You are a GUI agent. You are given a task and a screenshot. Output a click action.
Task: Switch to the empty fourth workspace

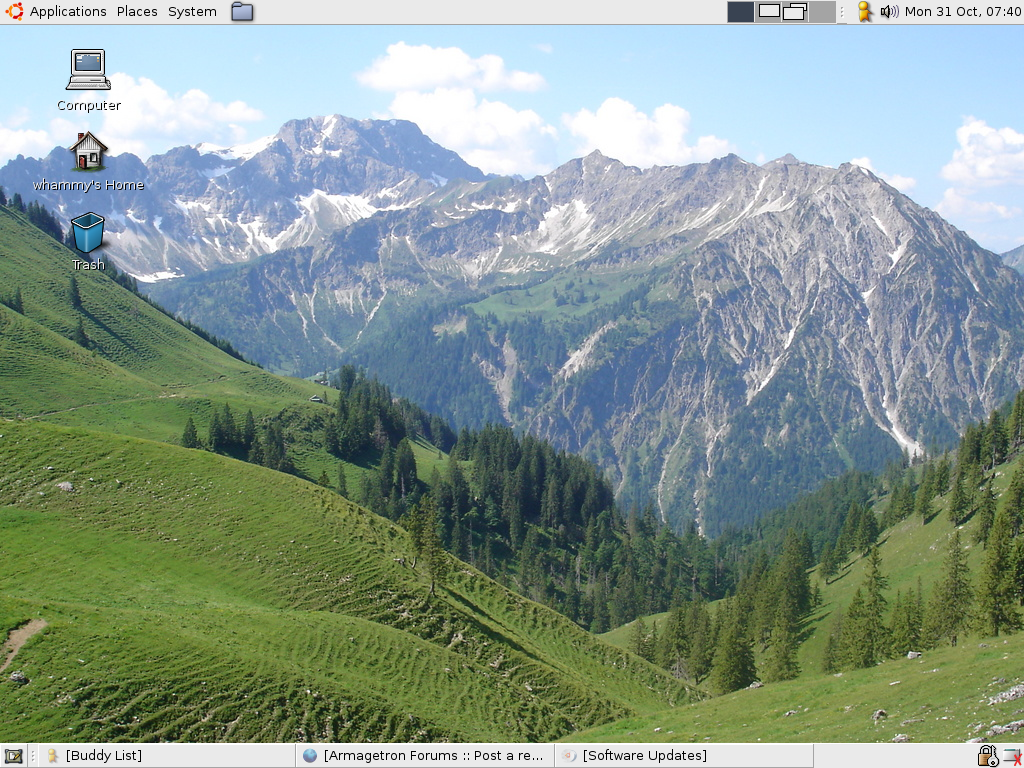[x=822, y=12]
